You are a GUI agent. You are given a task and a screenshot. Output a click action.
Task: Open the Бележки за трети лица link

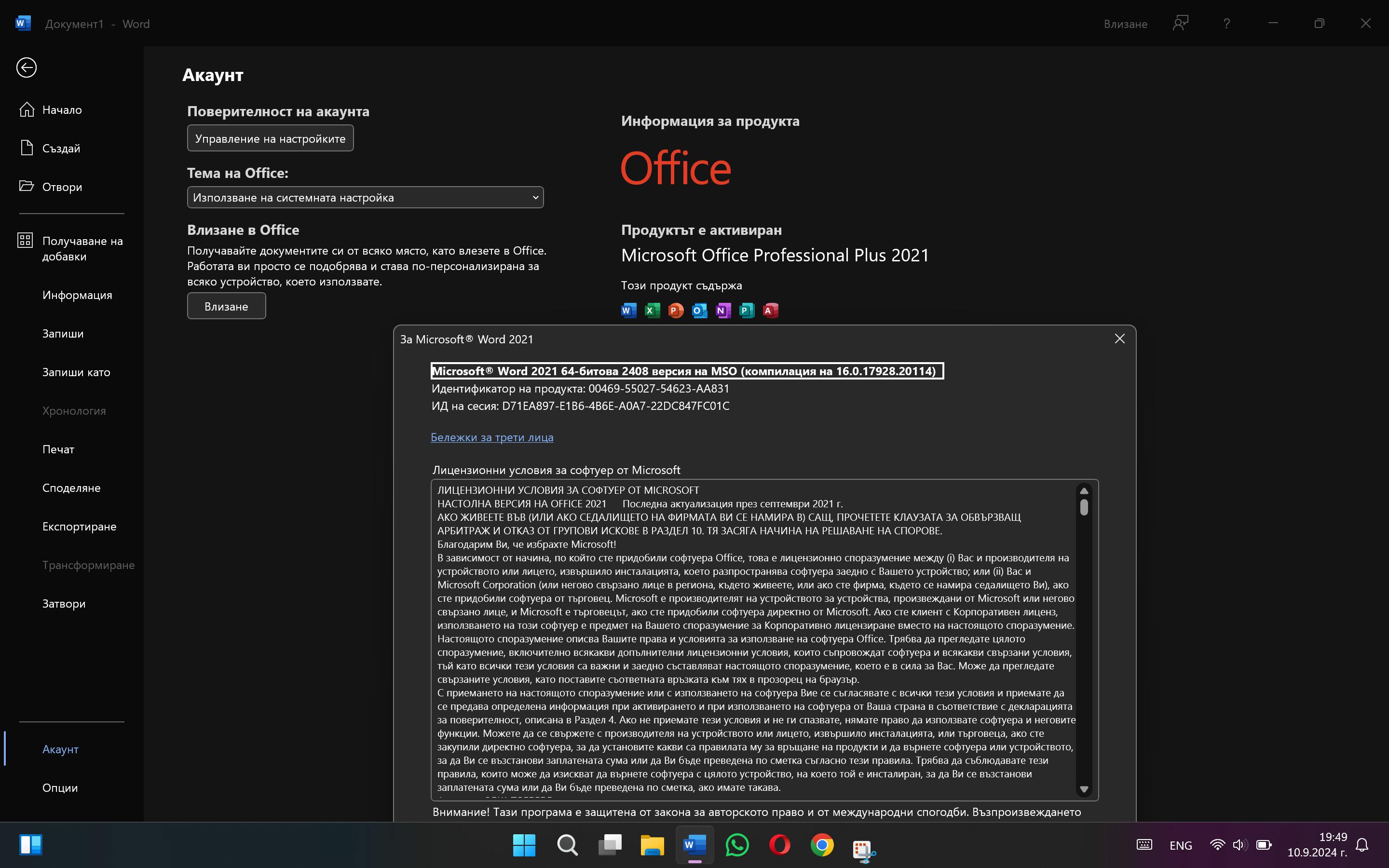coord(492,437)
